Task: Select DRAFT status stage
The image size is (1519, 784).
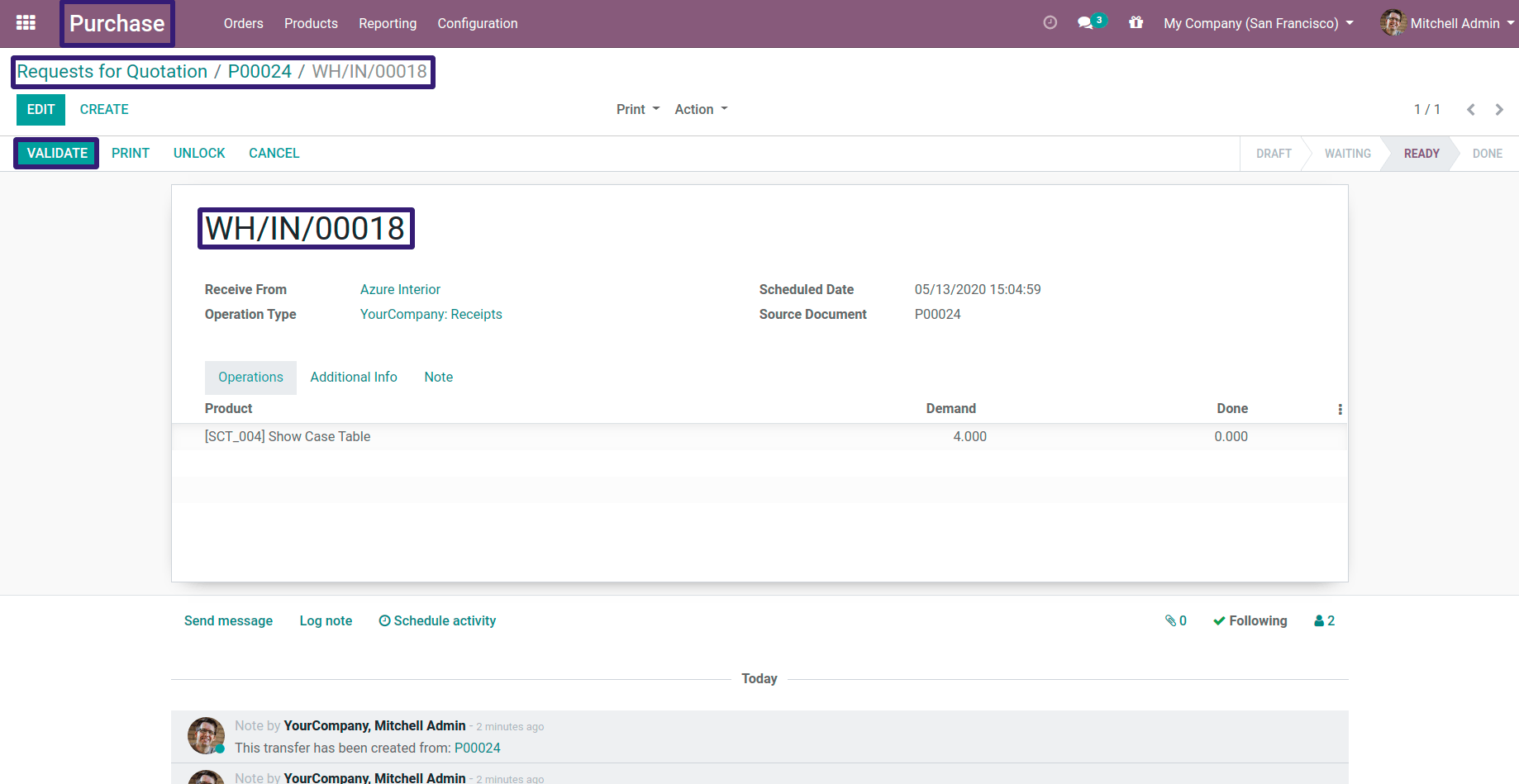Action: (x=1274, y=154)
